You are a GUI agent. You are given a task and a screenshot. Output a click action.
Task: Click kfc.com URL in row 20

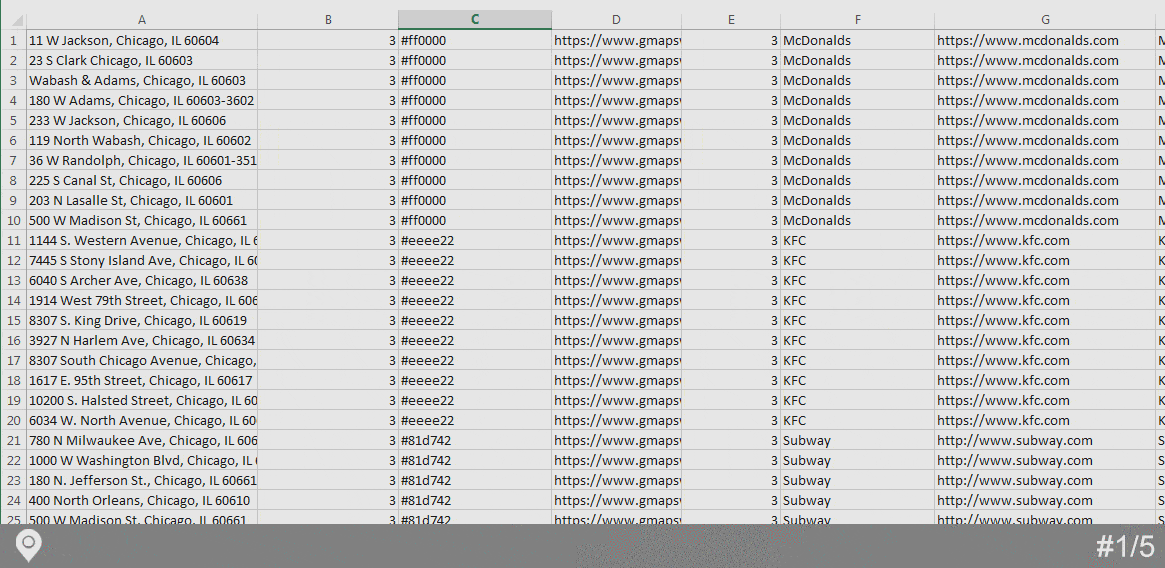(x=1045, y=421)
